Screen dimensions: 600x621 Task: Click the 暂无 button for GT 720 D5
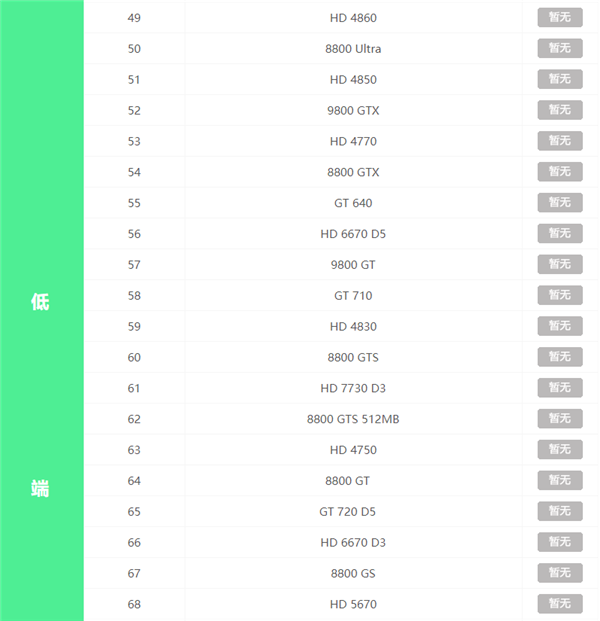[559, 511]
